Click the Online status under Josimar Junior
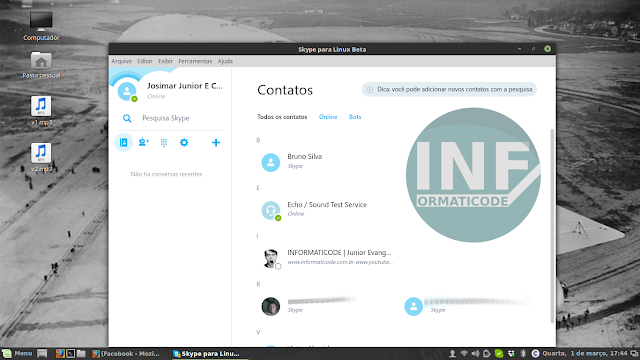 156,96
